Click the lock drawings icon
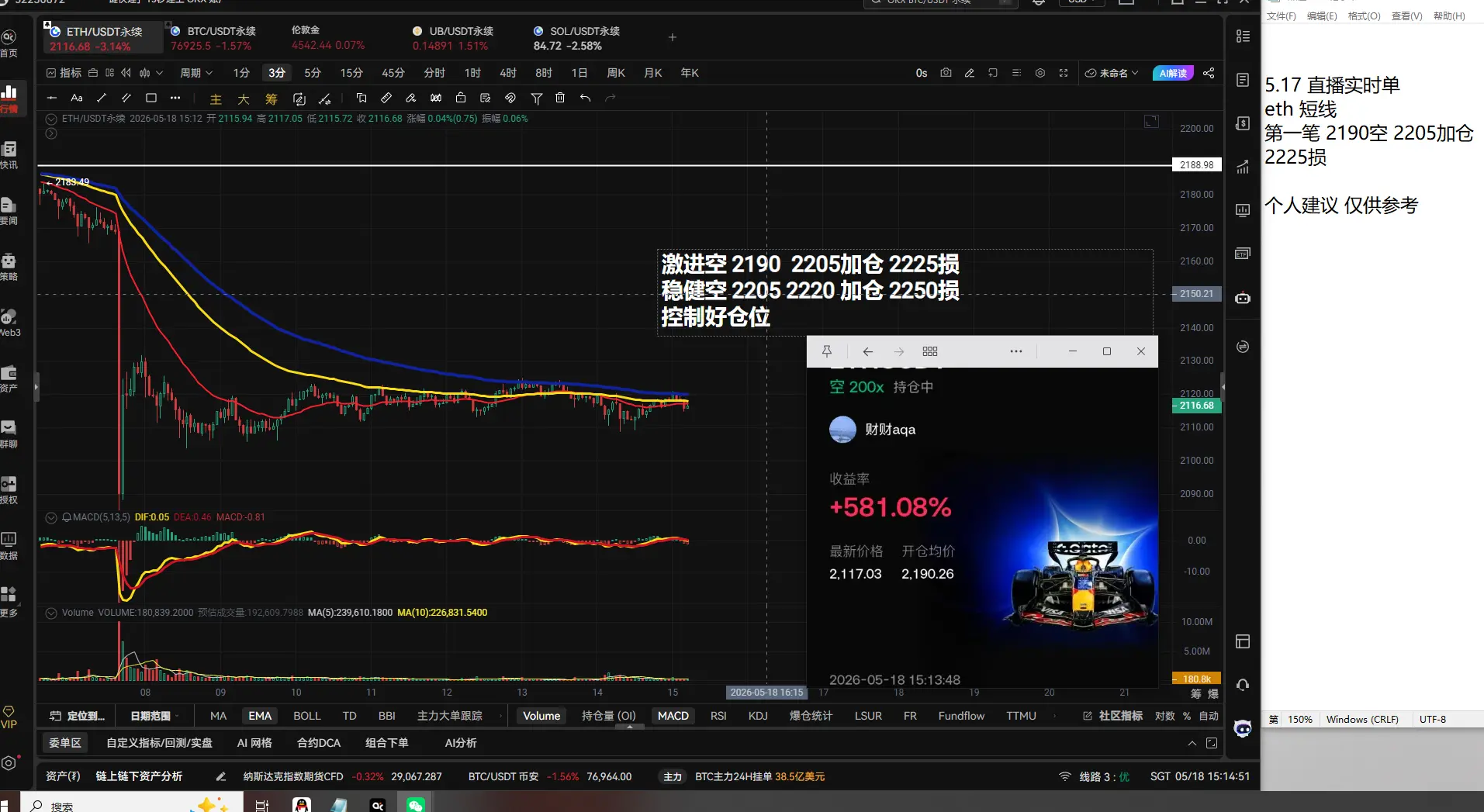 pyautogui.click(x=461, y=98)
